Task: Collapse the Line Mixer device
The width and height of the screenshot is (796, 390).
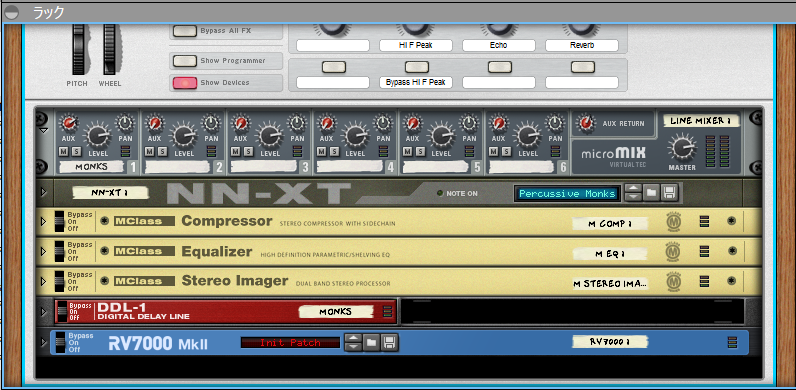Action: [43, 131]
